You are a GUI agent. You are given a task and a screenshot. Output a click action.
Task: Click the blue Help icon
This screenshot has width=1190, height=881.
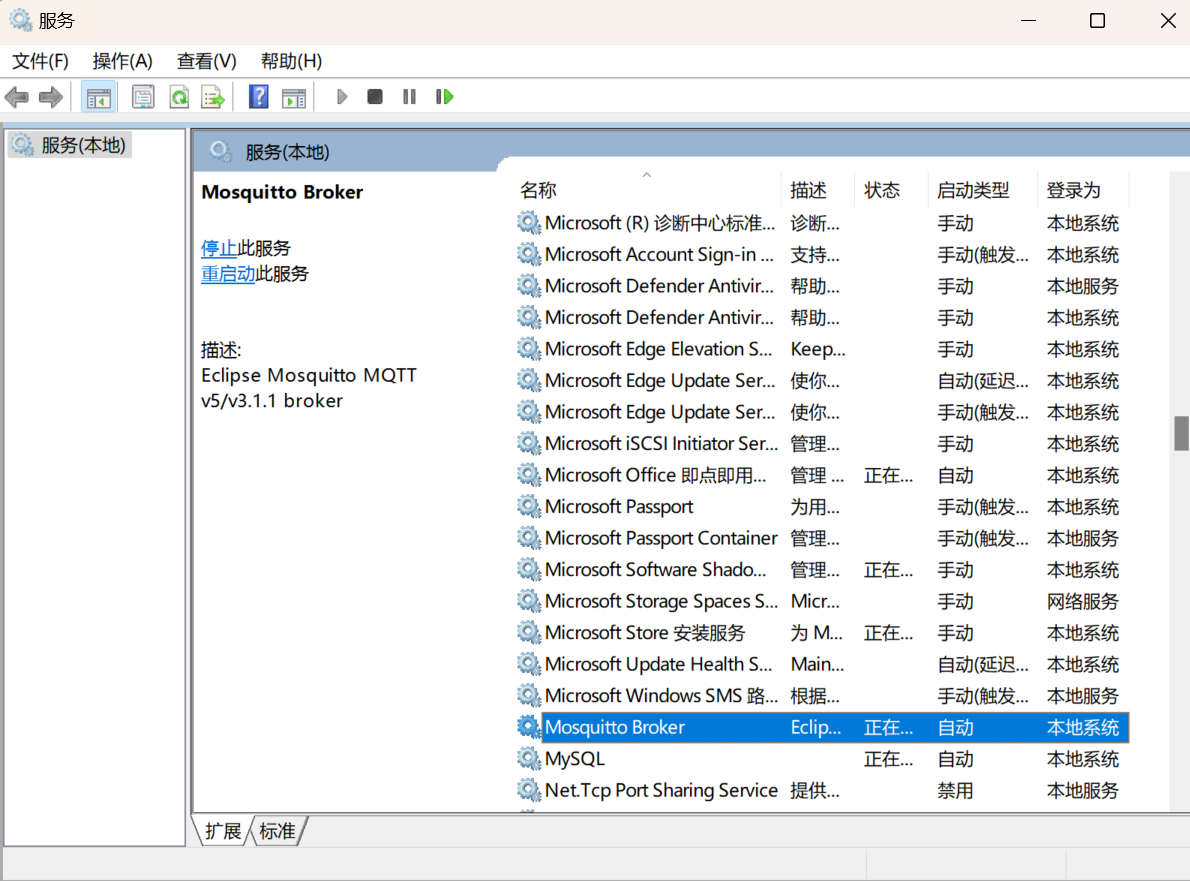[x=258, y=96]
